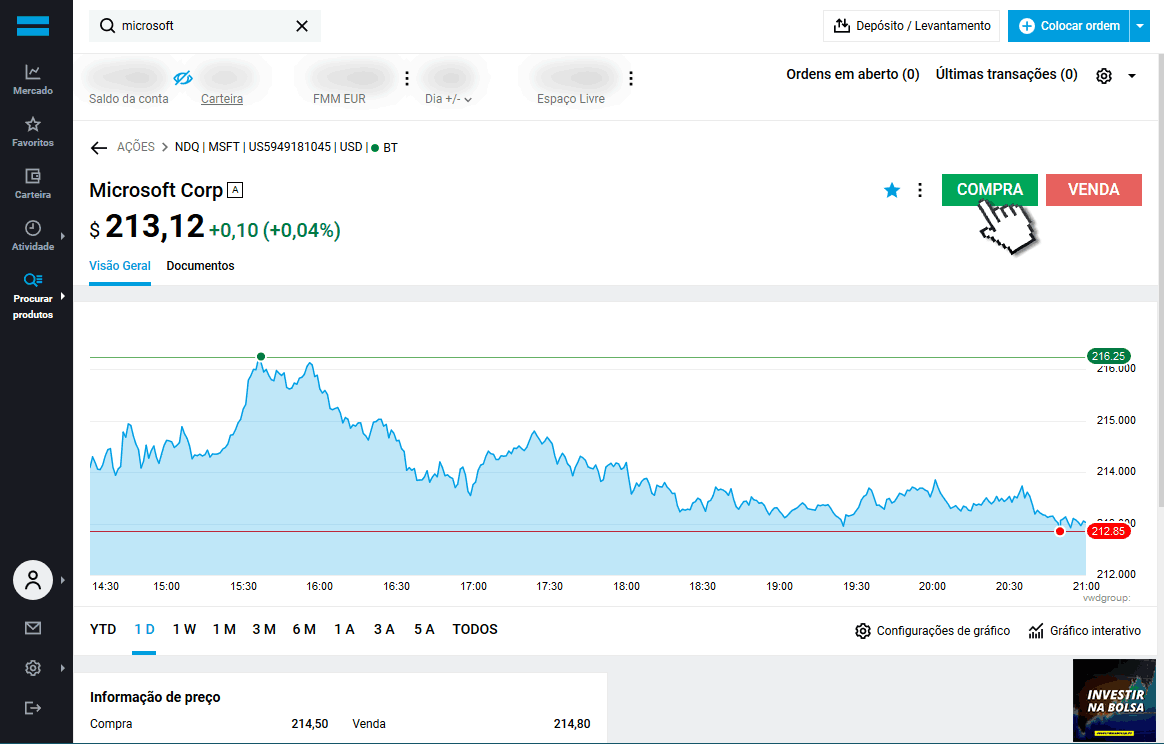Open the user profile avatar
1164x744 pixels.
tap(33, 580)
